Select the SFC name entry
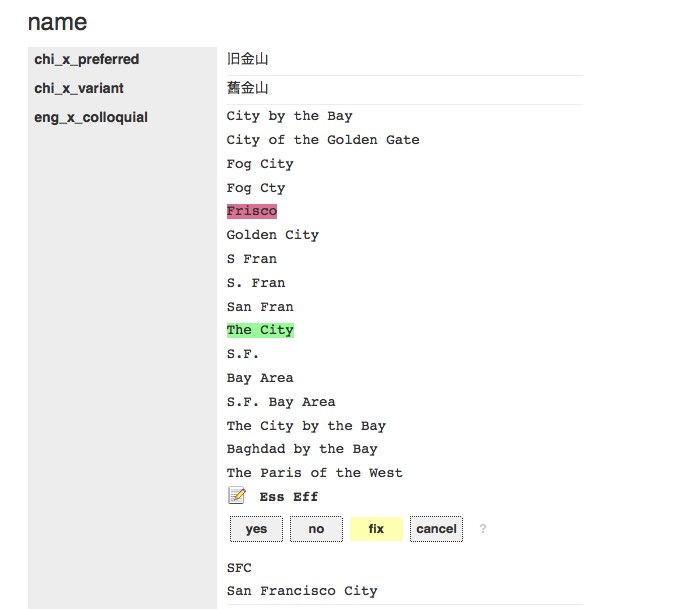Viewport: 675px width, 609px height. (x=239, y=567)
